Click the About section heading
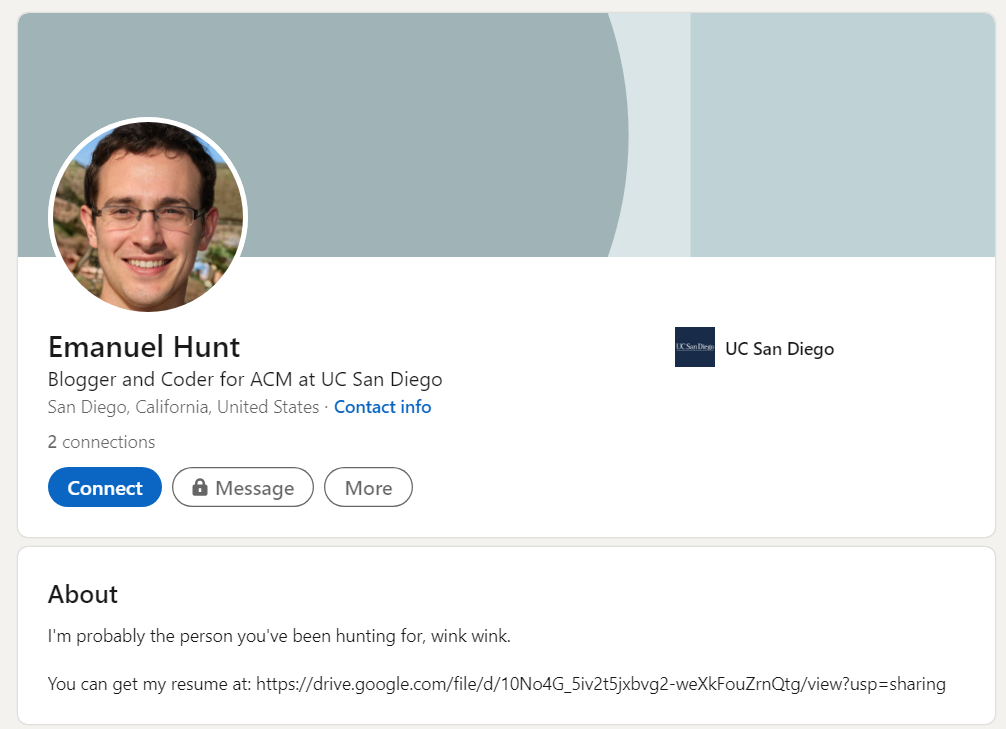Image resolution: width=1006 pixels, height=729 pixels. click(x=83, y=594)
